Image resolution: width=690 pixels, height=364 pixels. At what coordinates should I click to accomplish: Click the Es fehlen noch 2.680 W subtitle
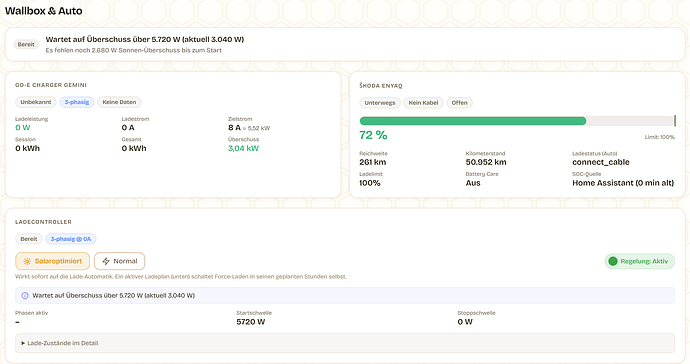tap(133, 50)
